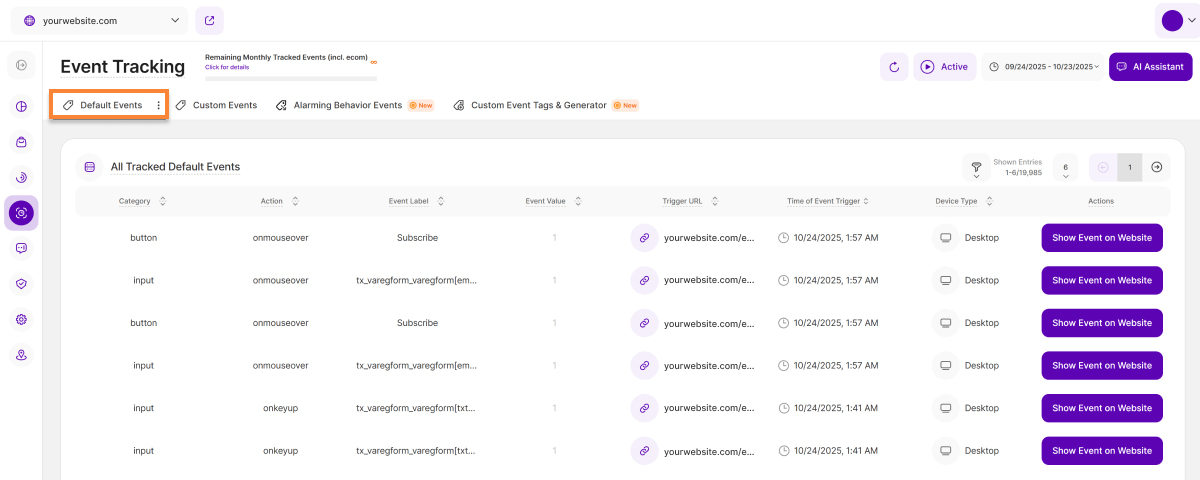Click the Remaining Monthly Tracked Events progress bar

coord(290,77)
